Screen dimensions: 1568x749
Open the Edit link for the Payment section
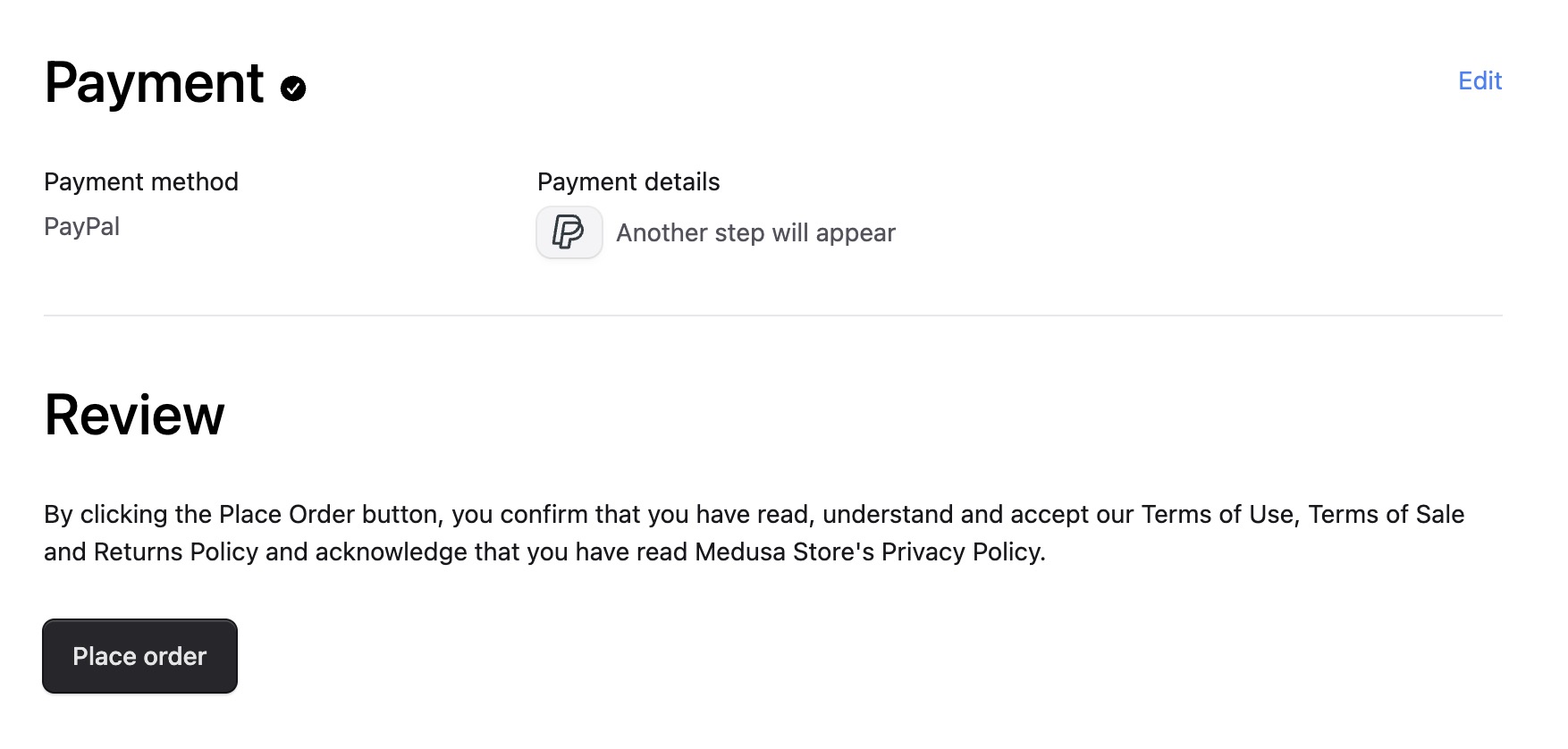coord(1479,80)
